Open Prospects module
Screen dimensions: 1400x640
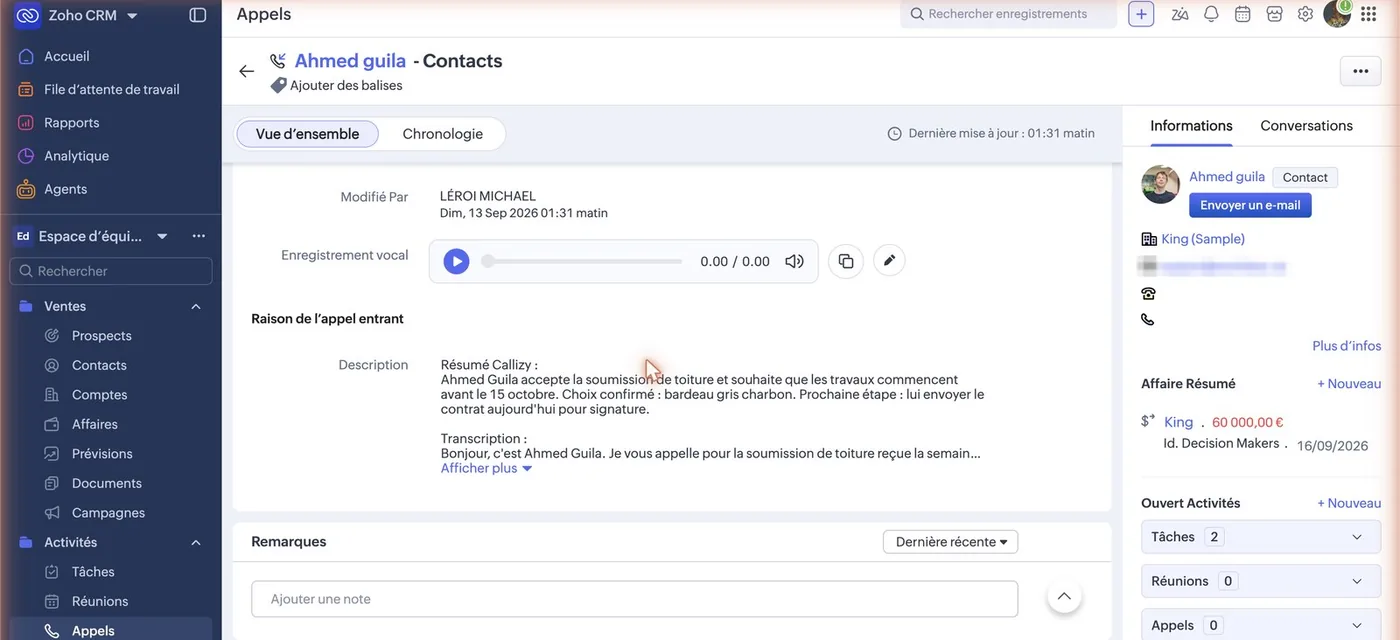point(101,335)
